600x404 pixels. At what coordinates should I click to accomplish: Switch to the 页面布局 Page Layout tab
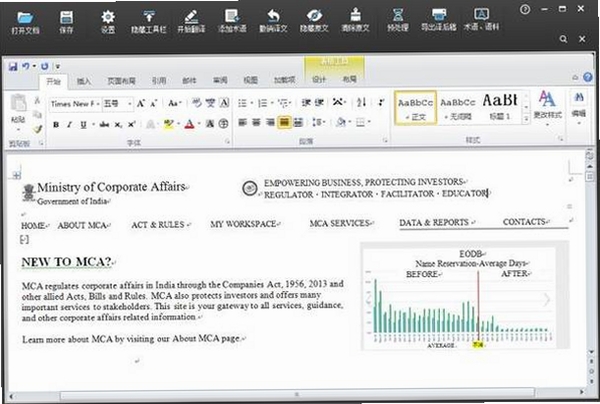(121, 81)
